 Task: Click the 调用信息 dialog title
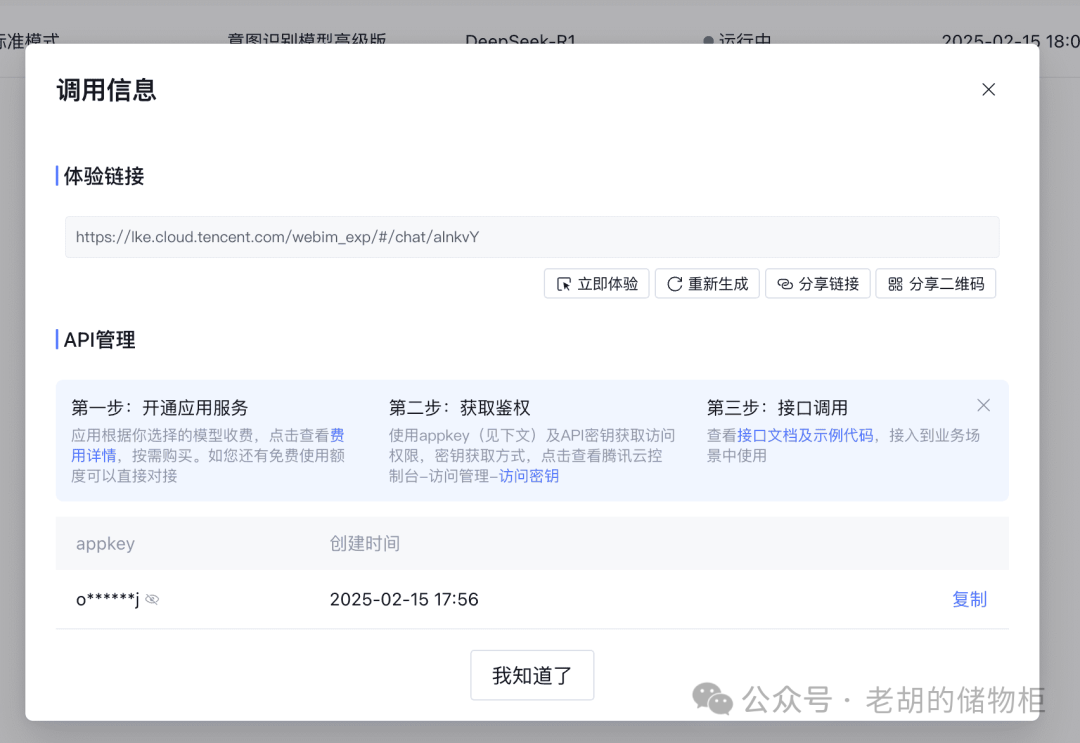point(107,90)
